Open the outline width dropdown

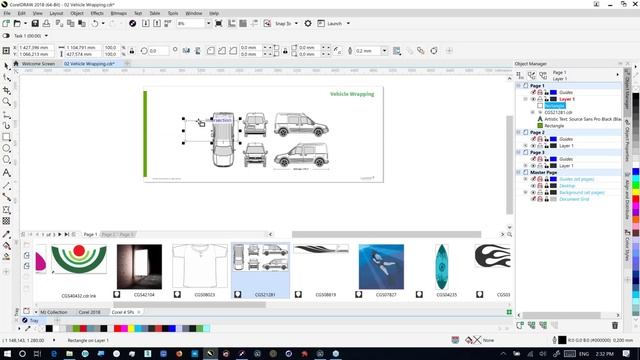(384, 51)
